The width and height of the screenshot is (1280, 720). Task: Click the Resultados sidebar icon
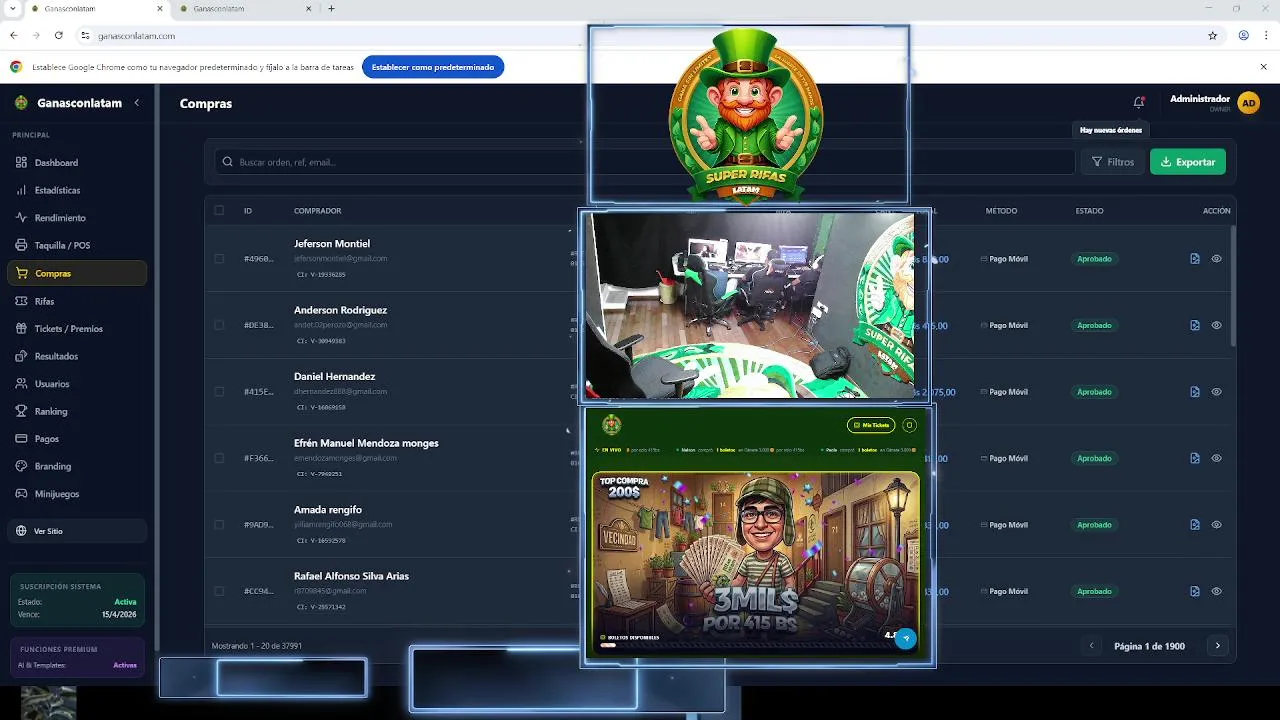click(22, 356)
